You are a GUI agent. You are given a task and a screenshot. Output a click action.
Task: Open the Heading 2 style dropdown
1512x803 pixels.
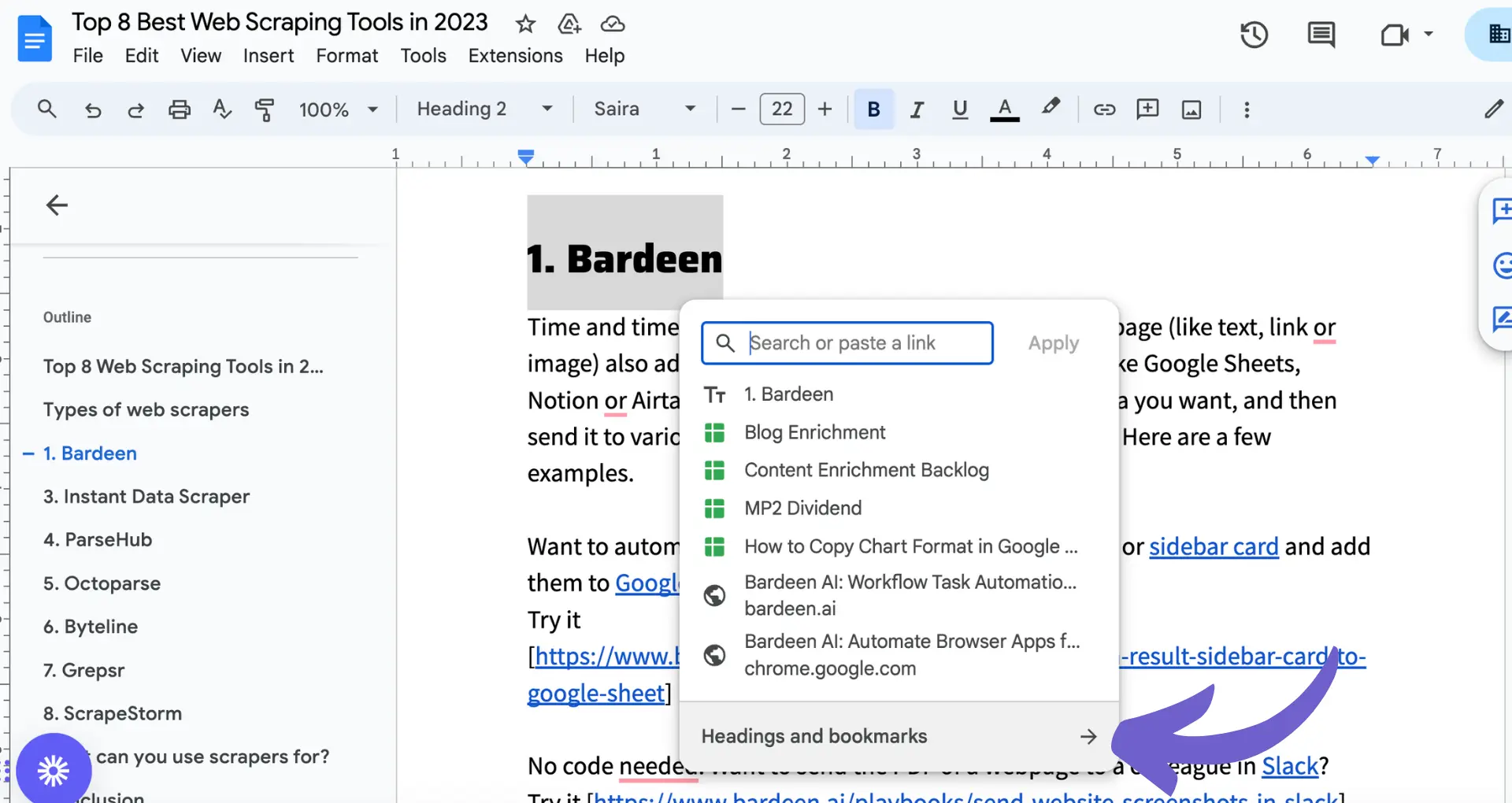point(485,109)
